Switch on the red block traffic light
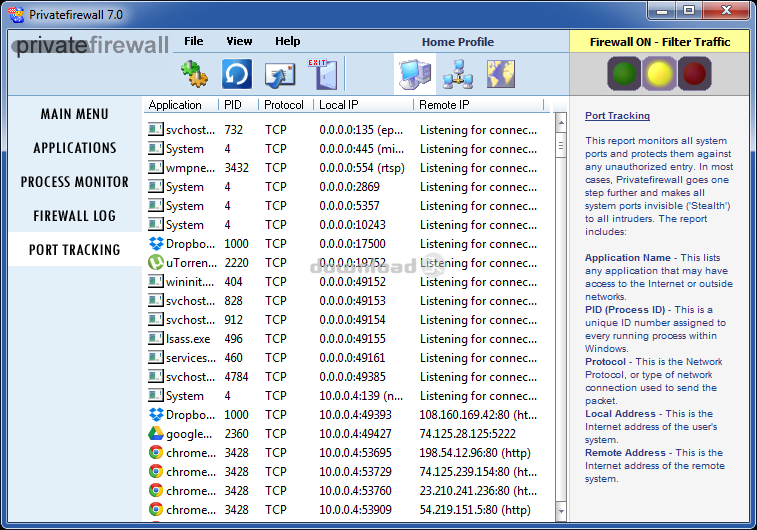Image resolution: width=757 pixels, height=530 pixels. click(693, 73)
